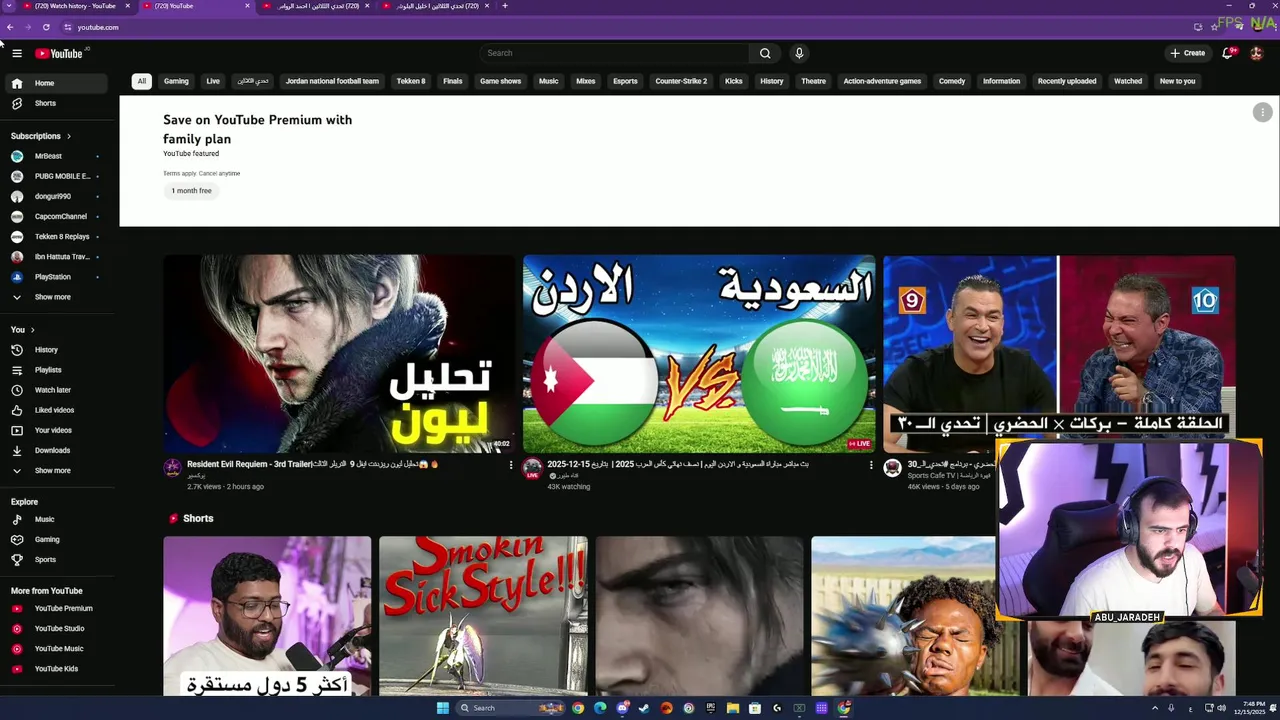
Task: Select the Esports filter chip
Action: (x=625, y=81)
